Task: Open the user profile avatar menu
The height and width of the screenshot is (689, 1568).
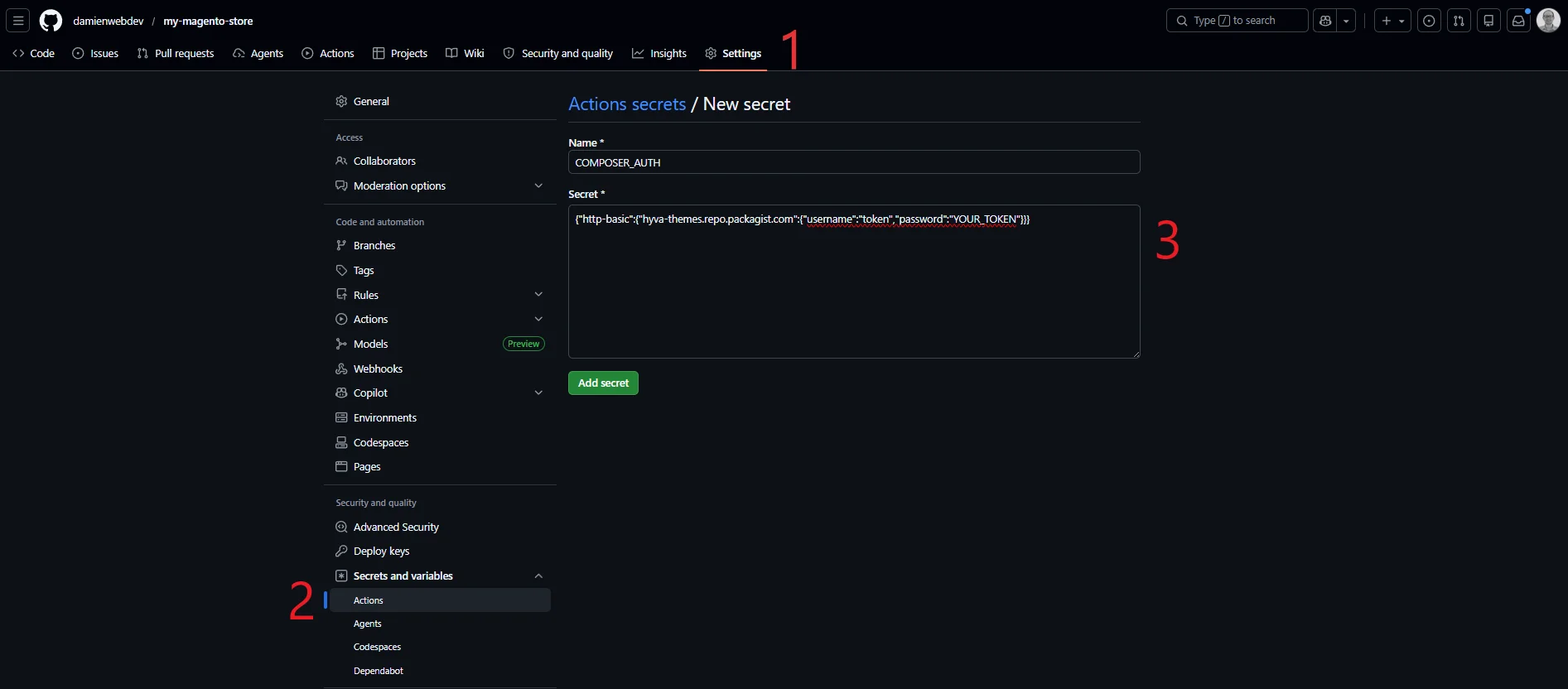Action: (x=1548, y=21)
